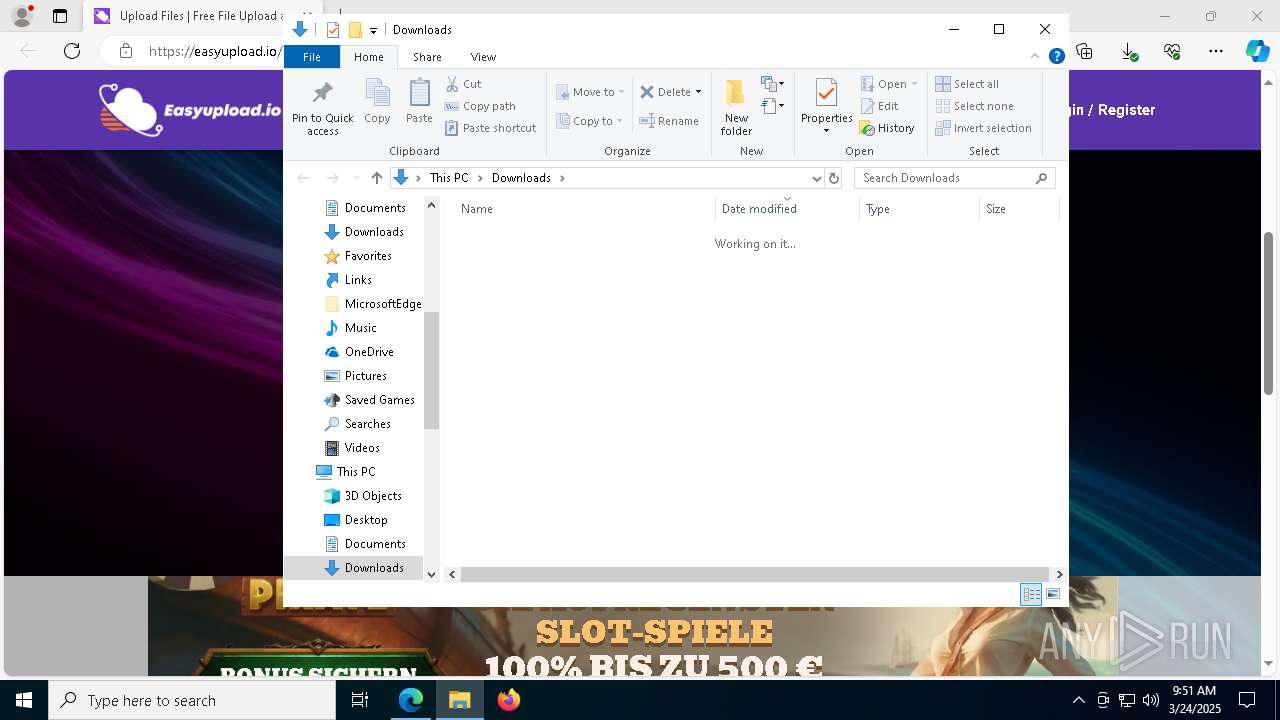1280x720 pixels.
Task: Open Microsoft Edge from the taskbar
Action: 411,700
